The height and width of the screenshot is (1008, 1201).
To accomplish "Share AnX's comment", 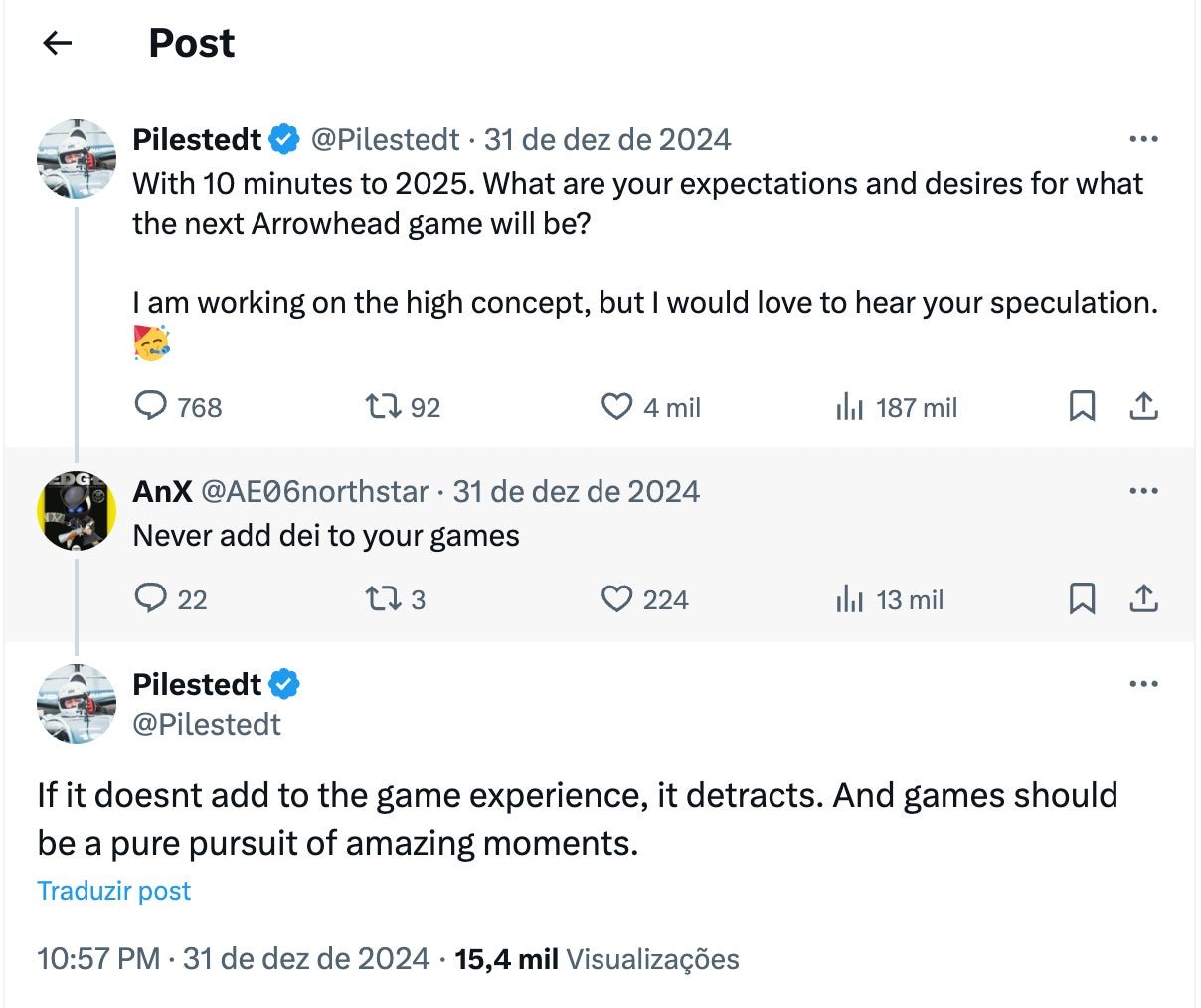I will [1144, 598].
